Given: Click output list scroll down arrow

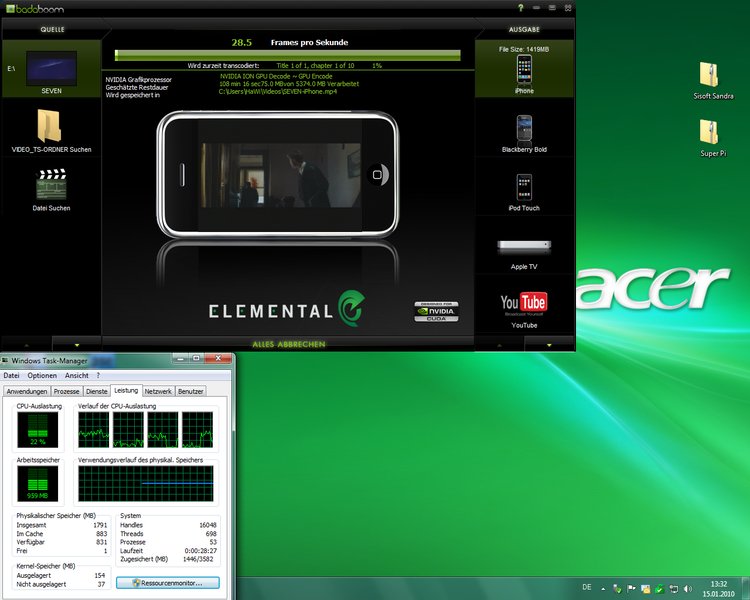Looking at the screenshot, I should tap(549, 344).
